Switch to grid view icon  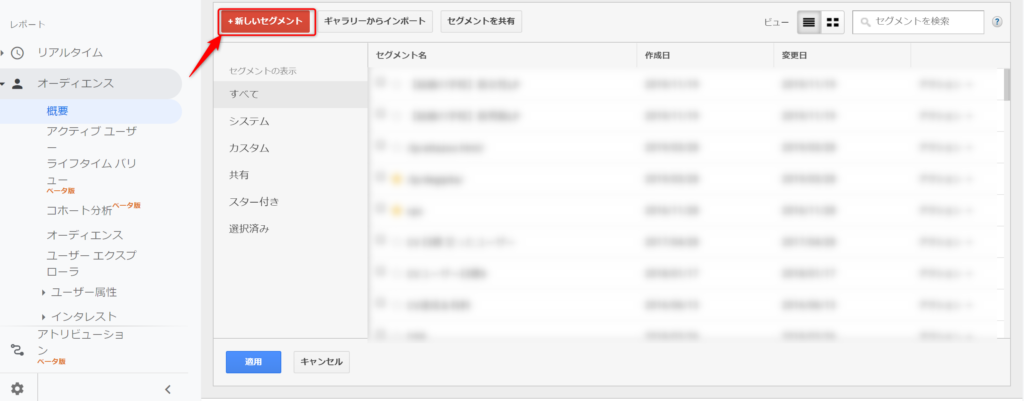click(x=833, y=22)
